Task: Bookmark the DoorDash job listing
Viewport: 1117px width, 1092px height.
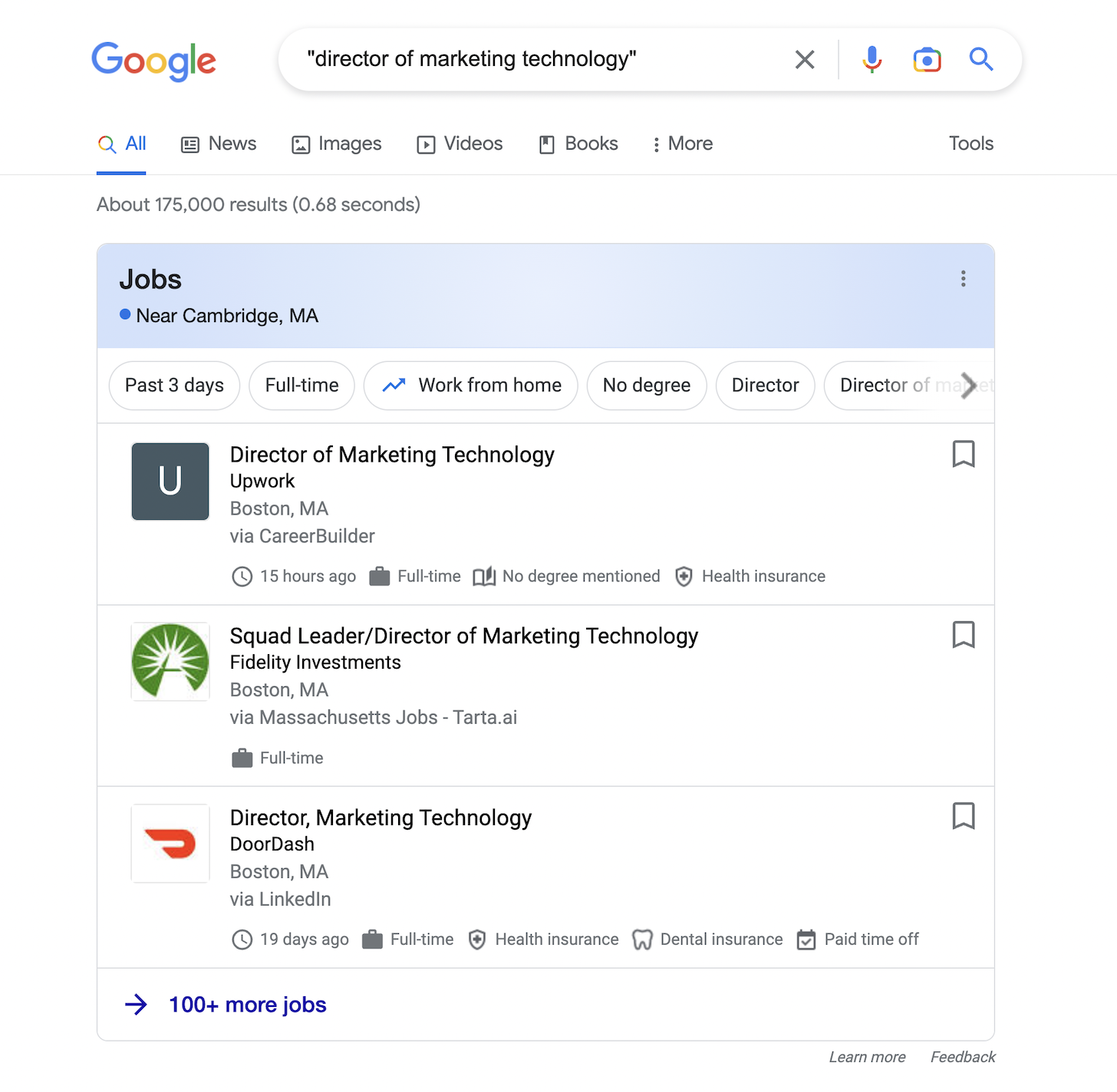Action: (963, 816)
